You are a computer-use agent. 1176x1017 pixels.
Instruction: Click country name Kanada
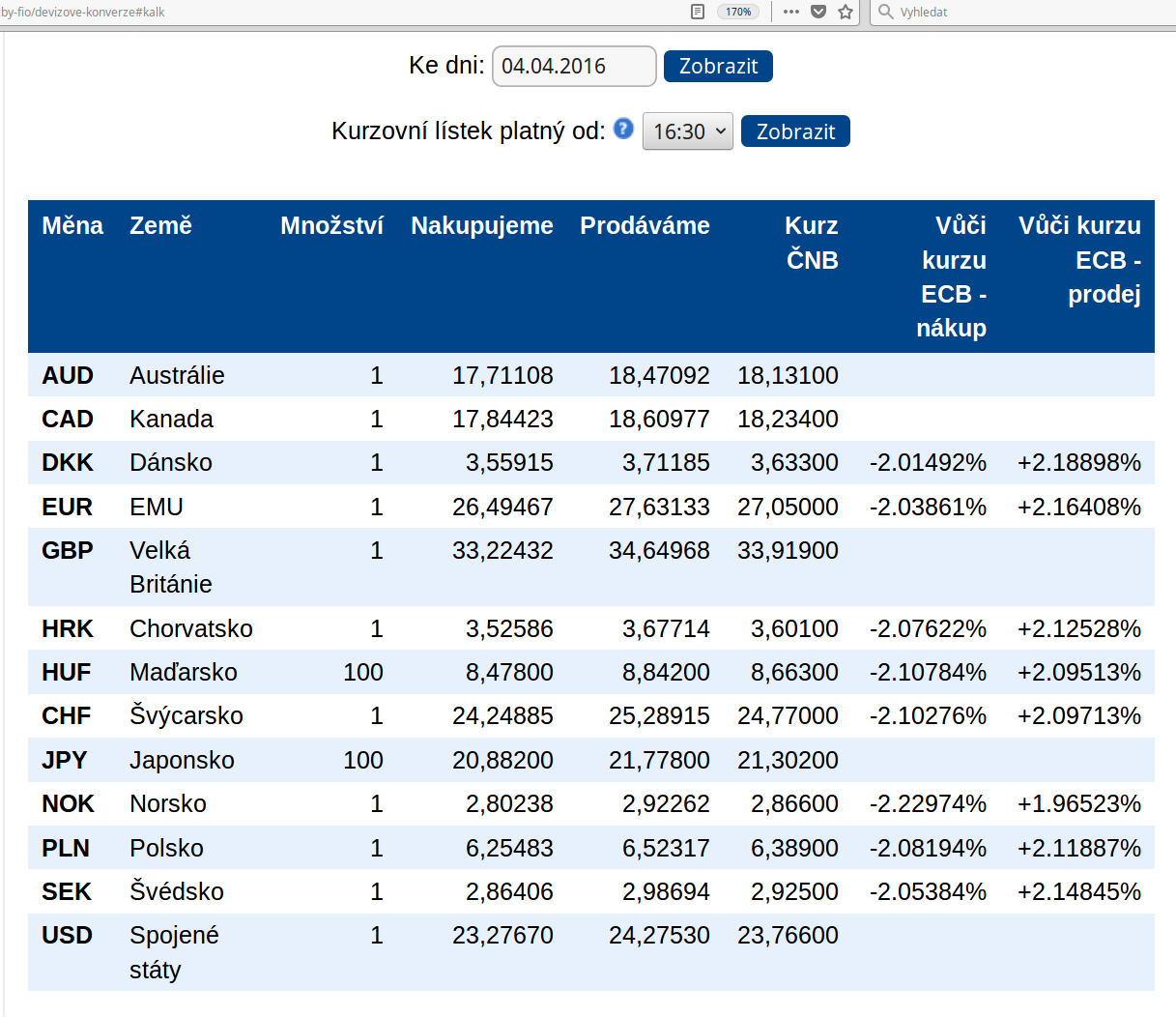(x=171, y=419)
